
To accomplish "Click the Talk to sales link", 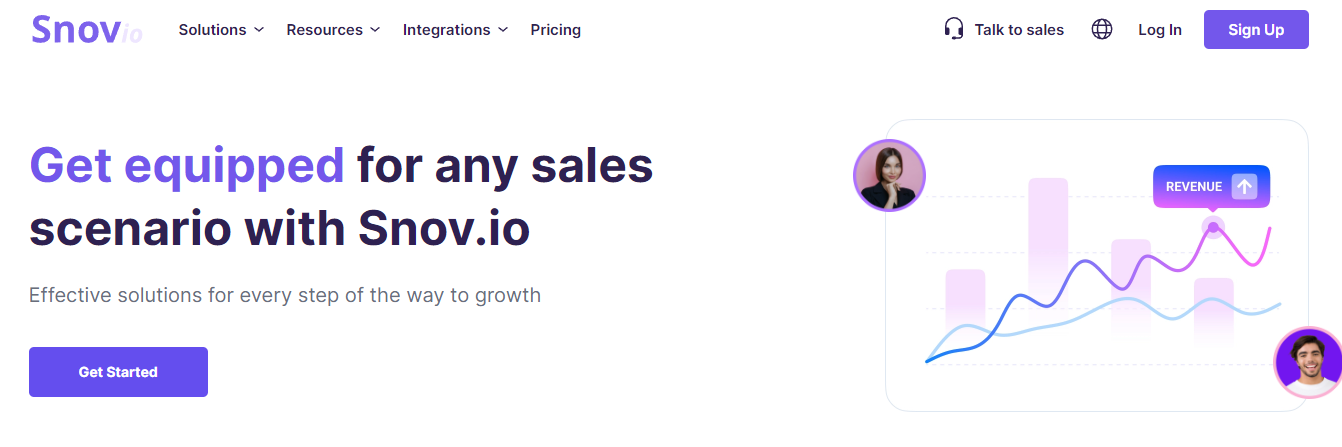I will (1018, 30).
